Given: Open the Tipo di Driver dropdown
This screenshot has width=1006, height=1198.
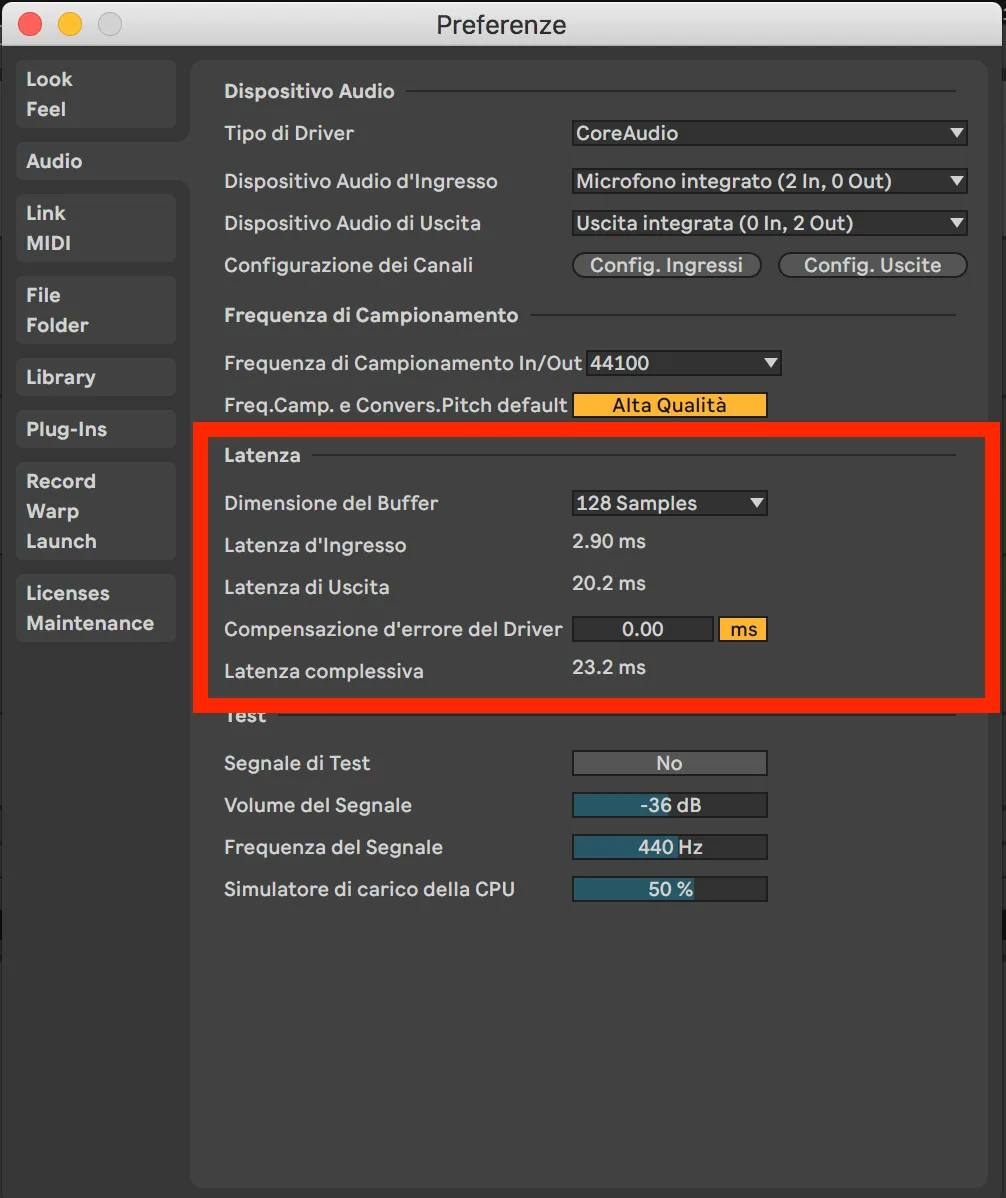Looking at the screenshot, I should [769, 133].
